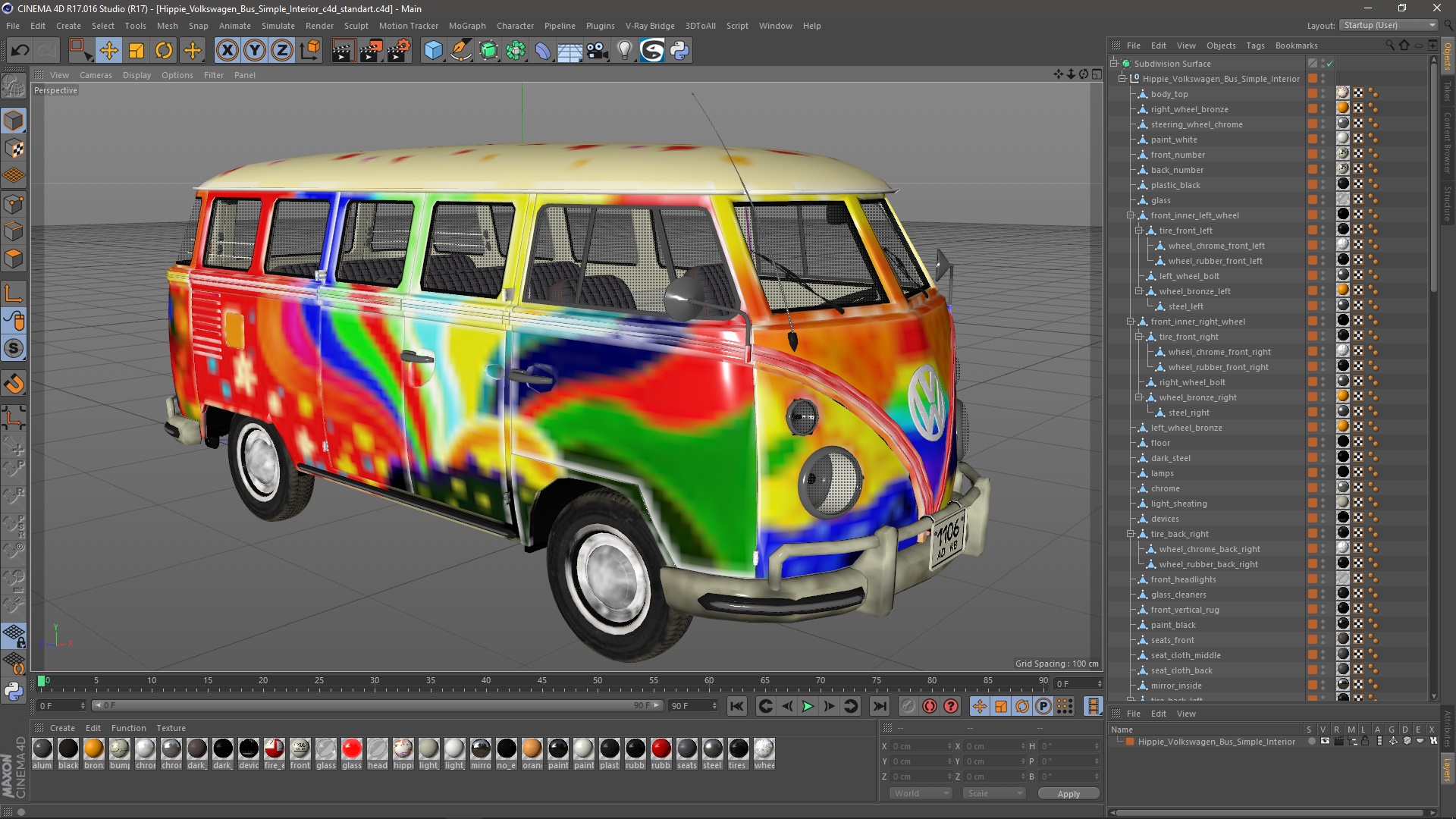Select Points mode in left toolbar
1456x819 pixels.
click(14, 204)
